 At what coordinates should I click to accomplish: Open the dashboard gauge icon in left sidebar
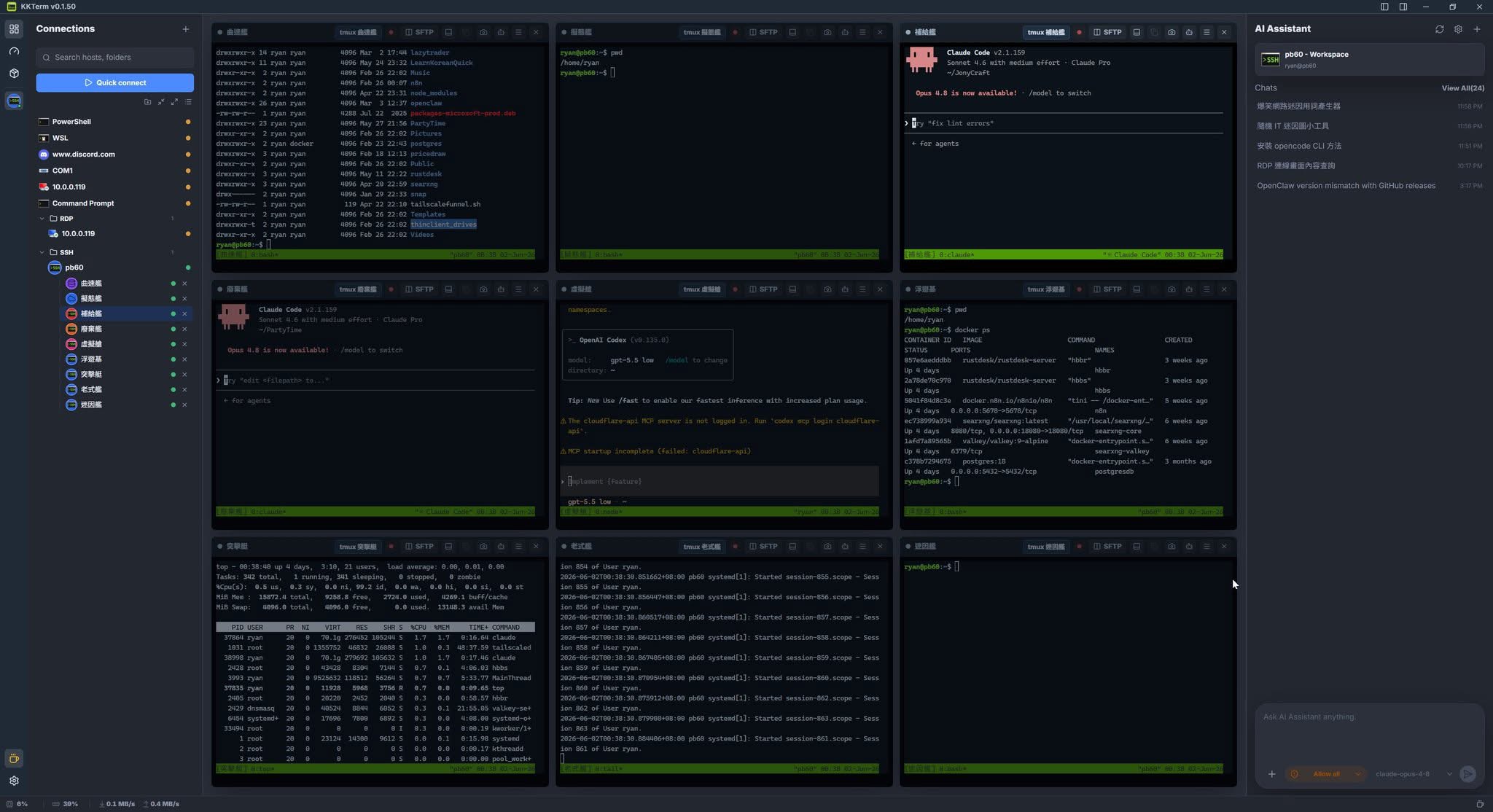[14, 51]
